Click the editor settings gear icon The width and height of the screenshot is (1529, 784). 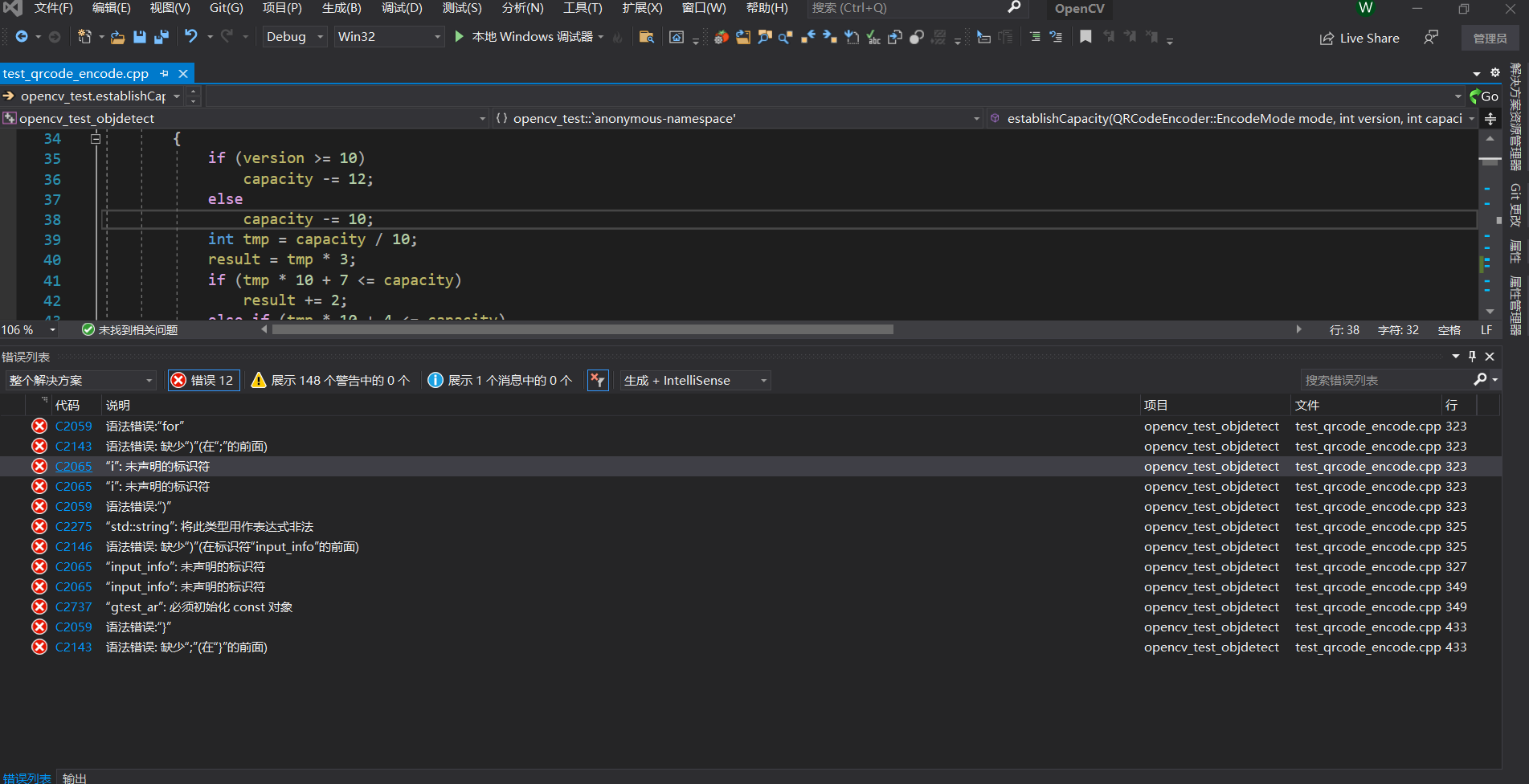coord(1495,73)
